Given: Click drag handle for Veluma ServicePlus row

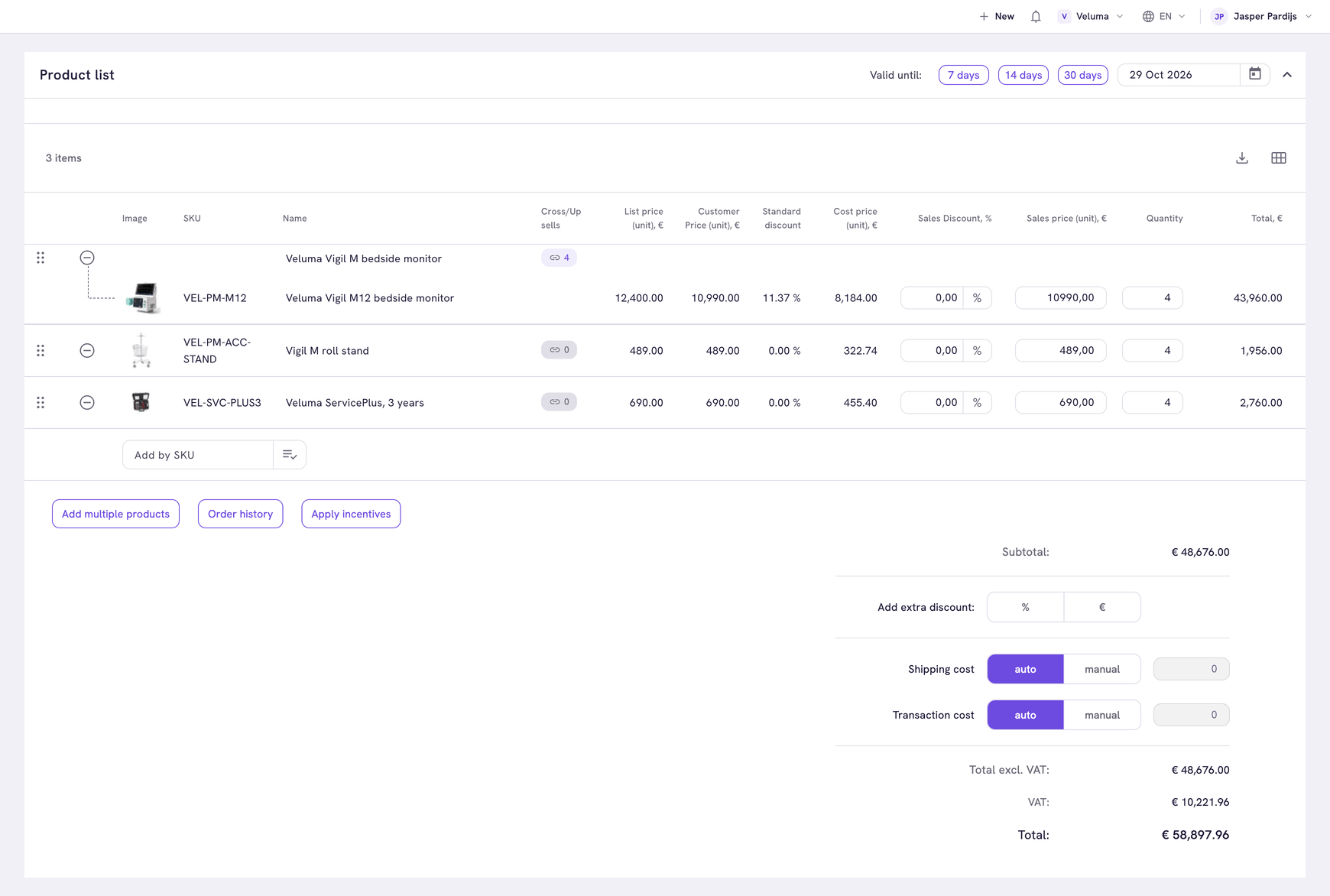Looking at the screenshot, I should pyautogui.click(x=41, y=402).
